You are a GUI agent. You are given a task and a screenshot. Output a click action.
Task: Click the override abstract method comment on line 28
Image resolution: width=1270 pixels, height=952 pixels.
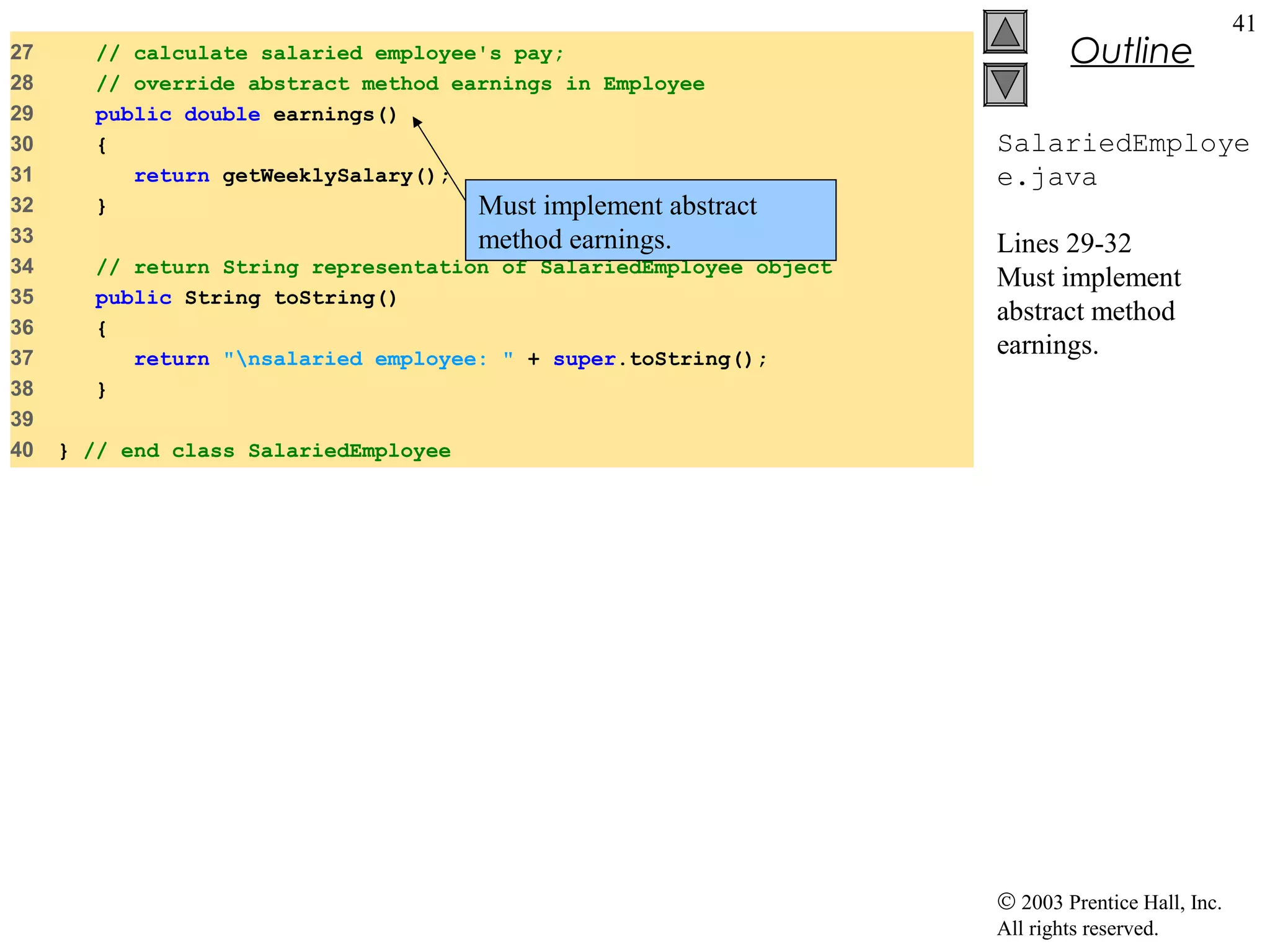400,84
